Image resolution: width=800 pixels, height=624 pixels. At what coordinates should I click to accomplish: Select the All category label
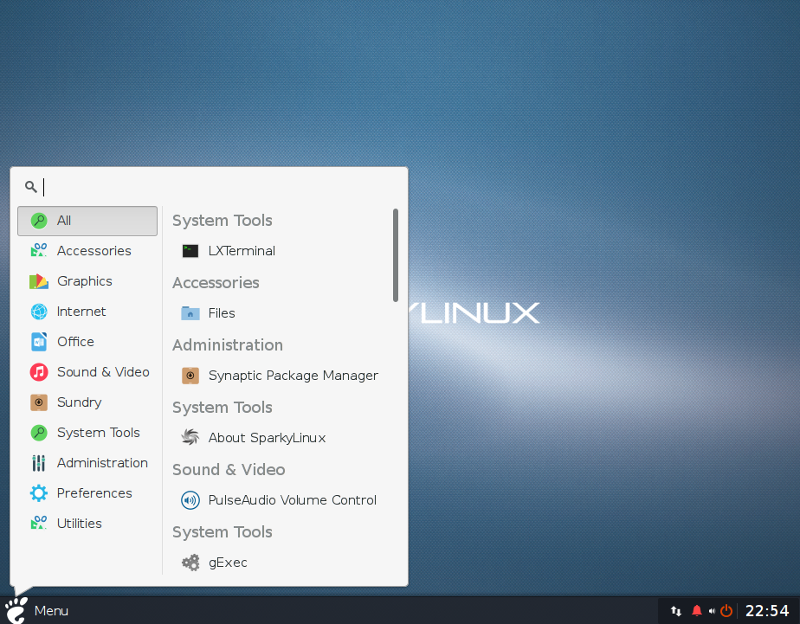(64, 220)
